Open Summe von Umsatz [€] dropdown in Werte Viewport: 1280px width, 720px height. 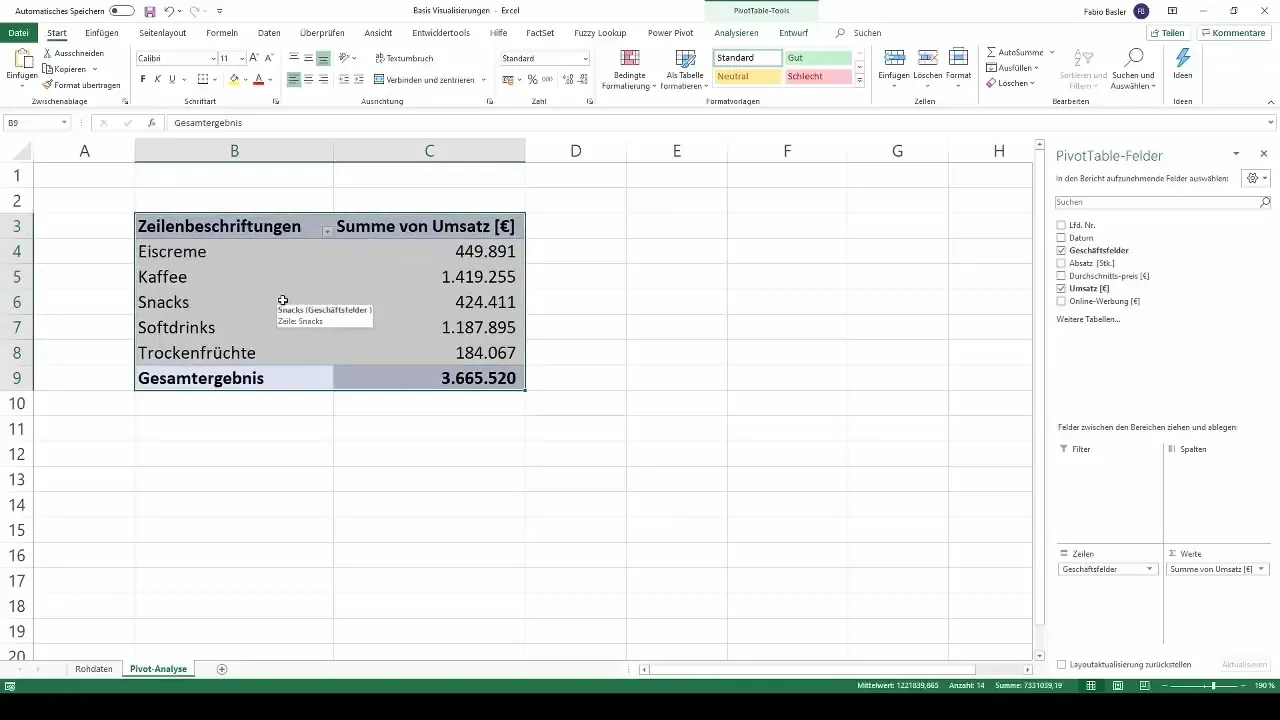[x=1261, y=569]
